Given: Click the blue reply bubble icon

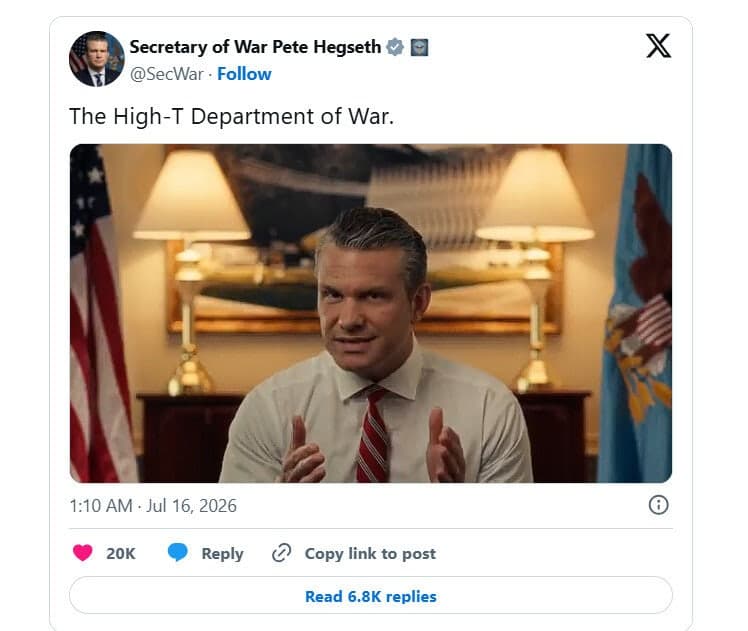Looking at the screenshot, I should [x=177, y=552].
